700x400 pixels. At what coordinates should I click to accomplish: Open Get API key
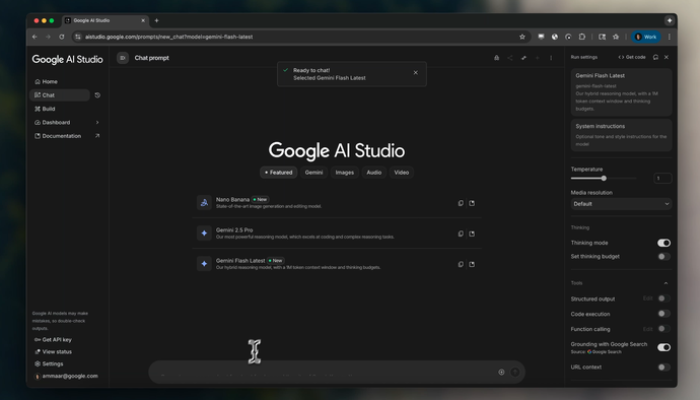(x=53, y=340)
